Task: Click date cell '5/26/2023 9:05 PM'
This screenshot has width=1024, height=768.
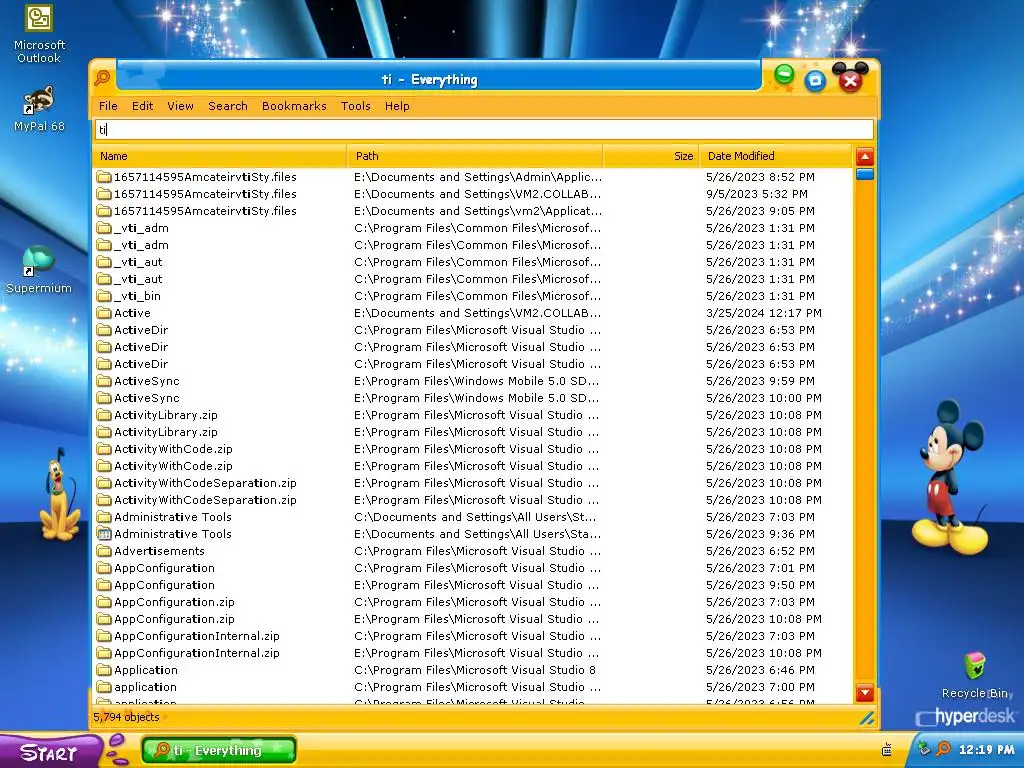Action: click(x=760, y=211)
